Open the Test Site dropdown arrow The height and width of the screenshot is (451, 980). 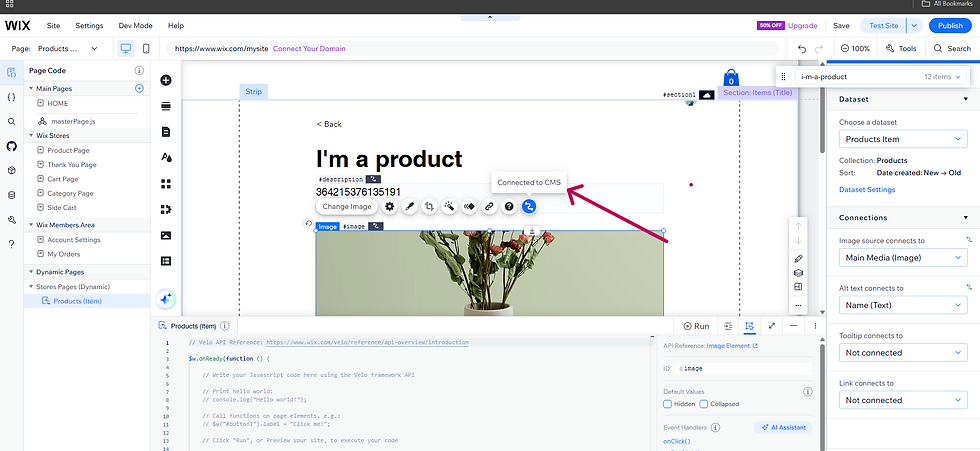coord(914,26)
